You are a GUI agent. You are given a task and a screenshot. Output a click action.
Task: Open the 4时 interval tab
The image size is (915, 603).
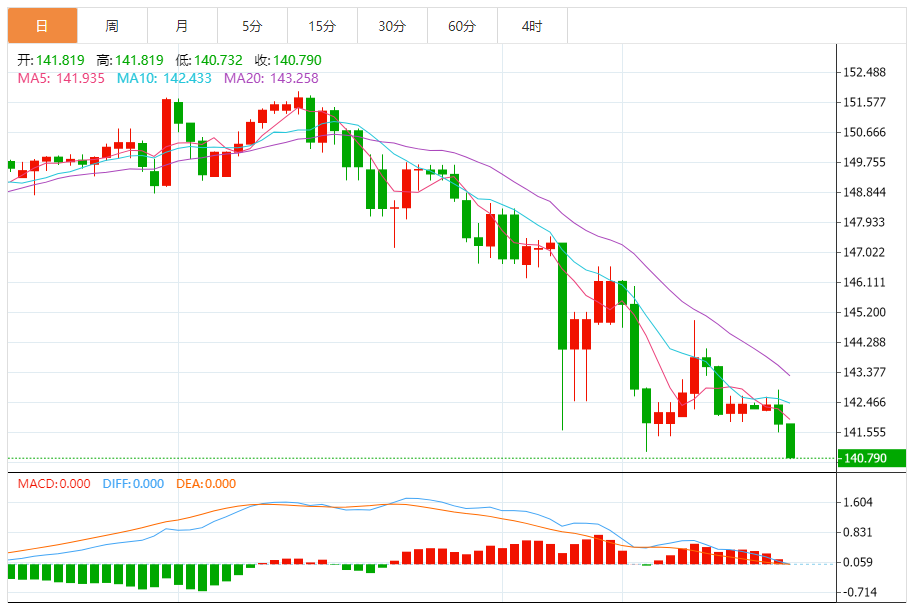point(532,26)
